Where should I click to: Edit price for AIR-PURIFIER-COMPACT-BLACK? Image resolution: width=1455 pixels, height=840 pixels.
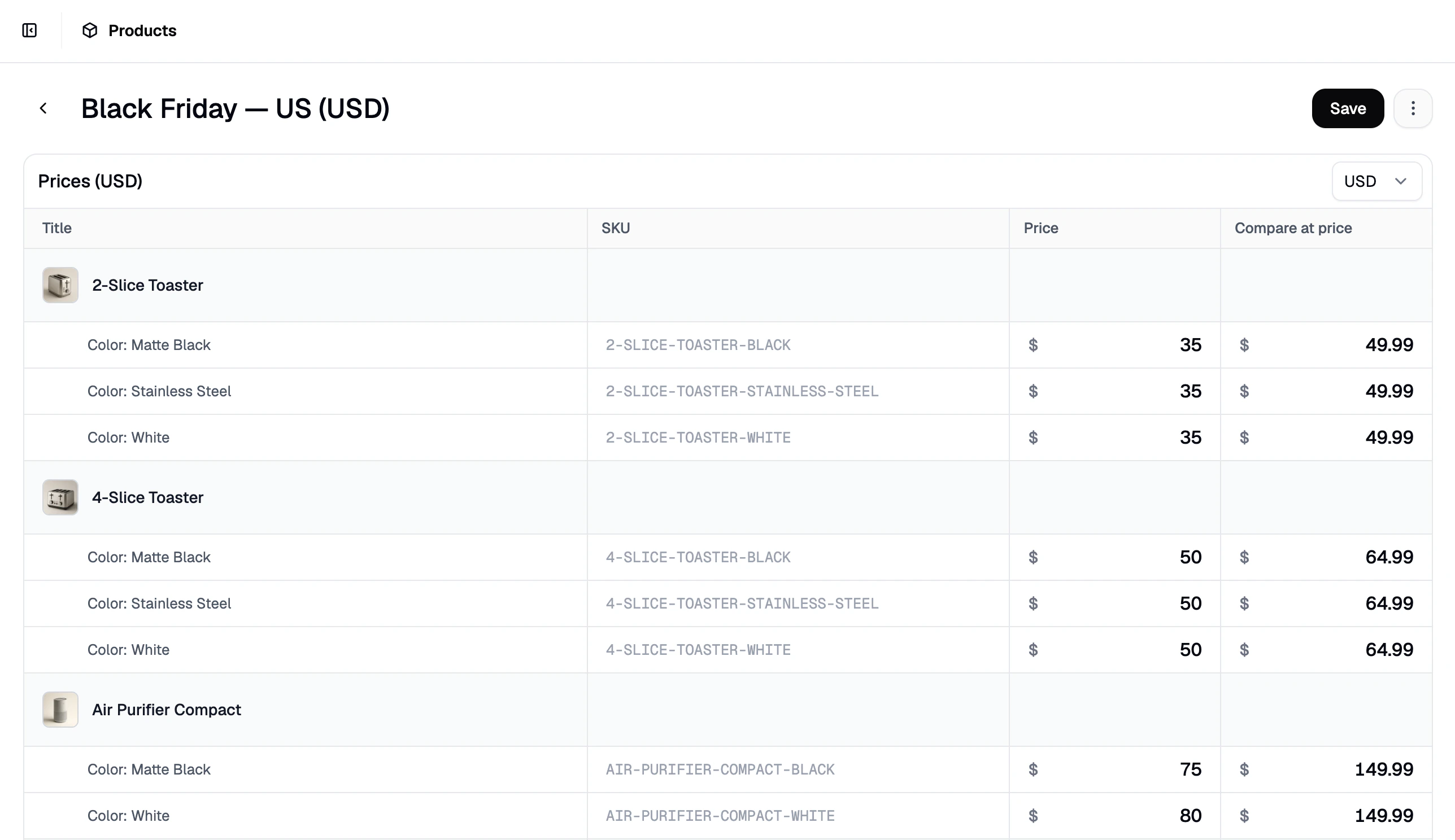tap(1114, 769)
